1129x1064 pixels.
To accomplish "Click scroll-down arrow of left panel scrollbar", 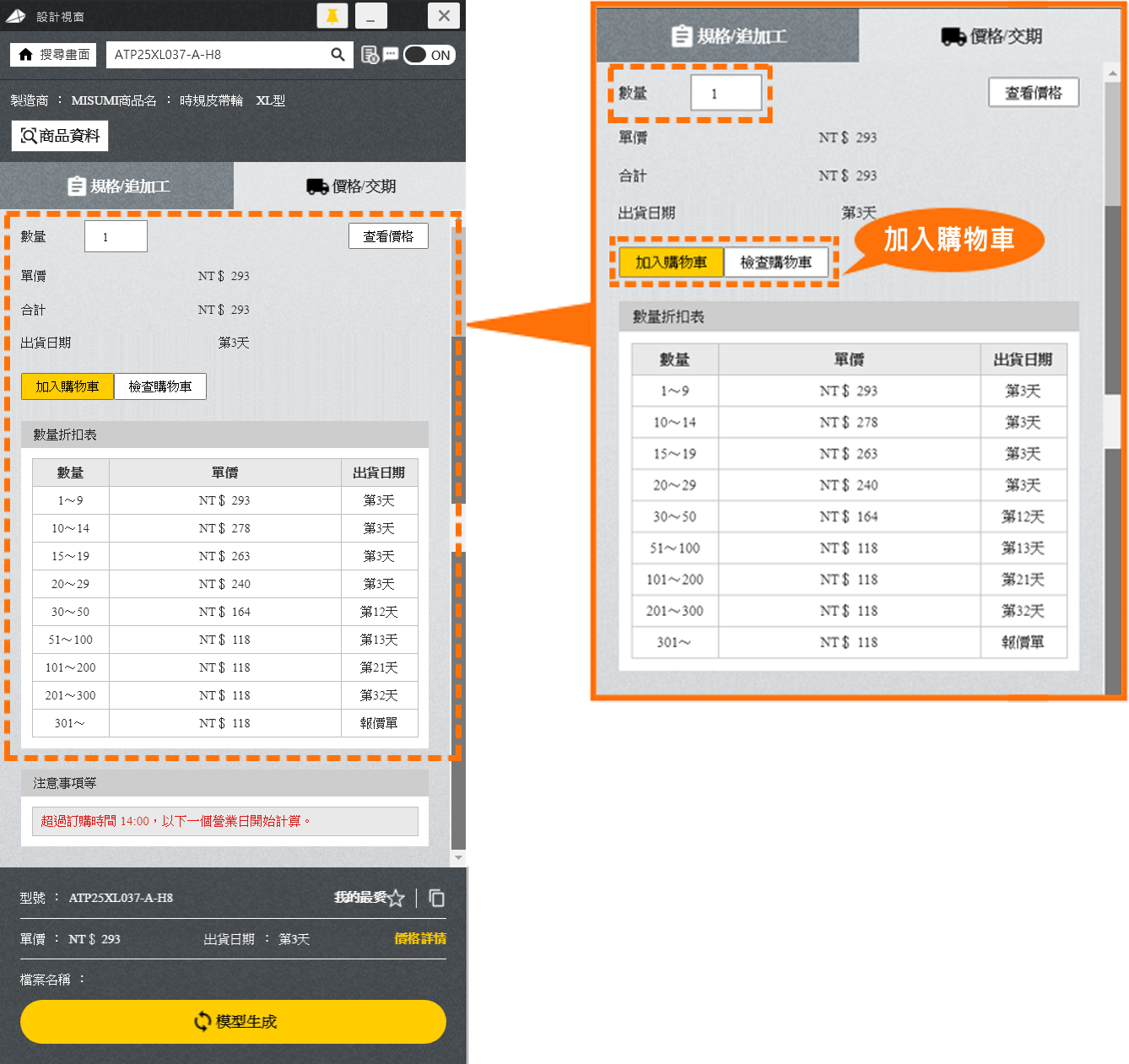I will pos(458,858).
